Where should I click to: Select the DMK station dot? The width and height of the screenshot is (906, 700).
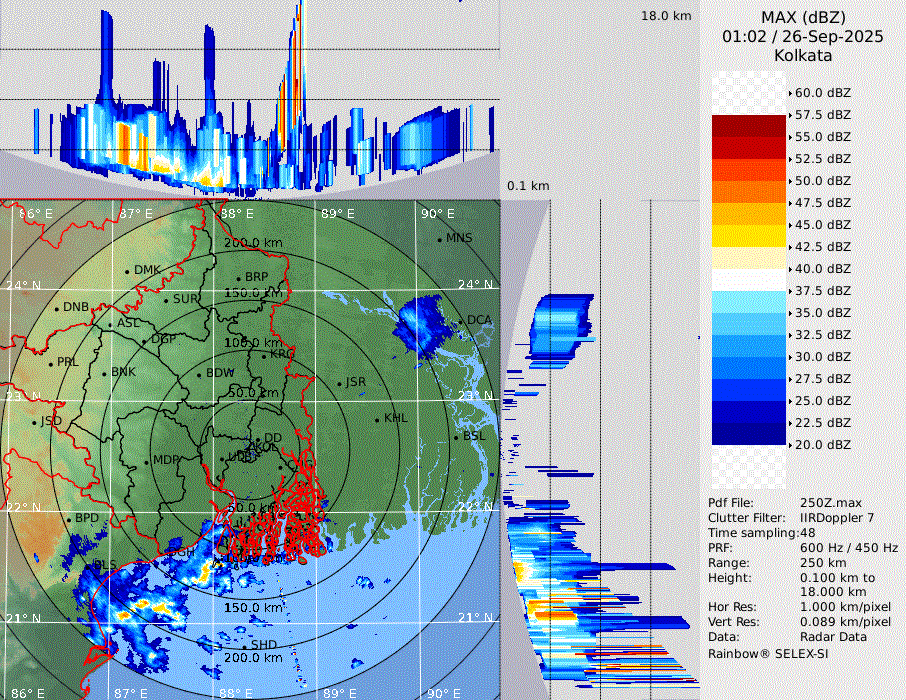pyautogui.click(x=127, y=271)
